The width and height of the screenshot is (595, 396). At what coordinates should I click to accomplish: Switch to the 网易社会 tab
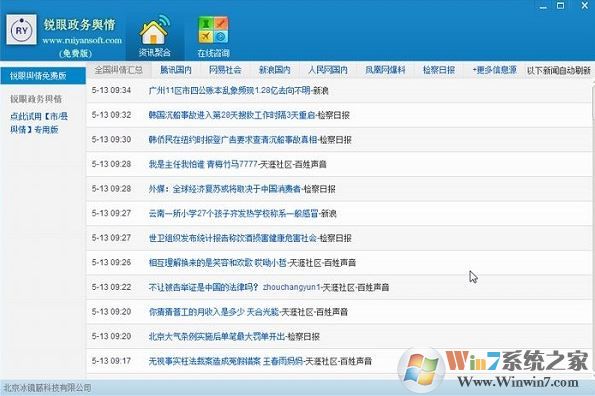(225, 70)
